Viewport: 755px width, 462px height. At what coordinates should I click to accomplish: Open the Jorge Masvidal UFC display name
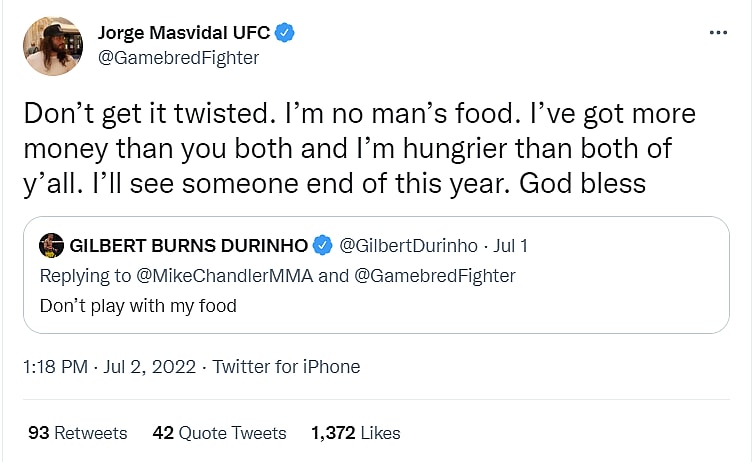pyautogui.click(x=184, y=33)
